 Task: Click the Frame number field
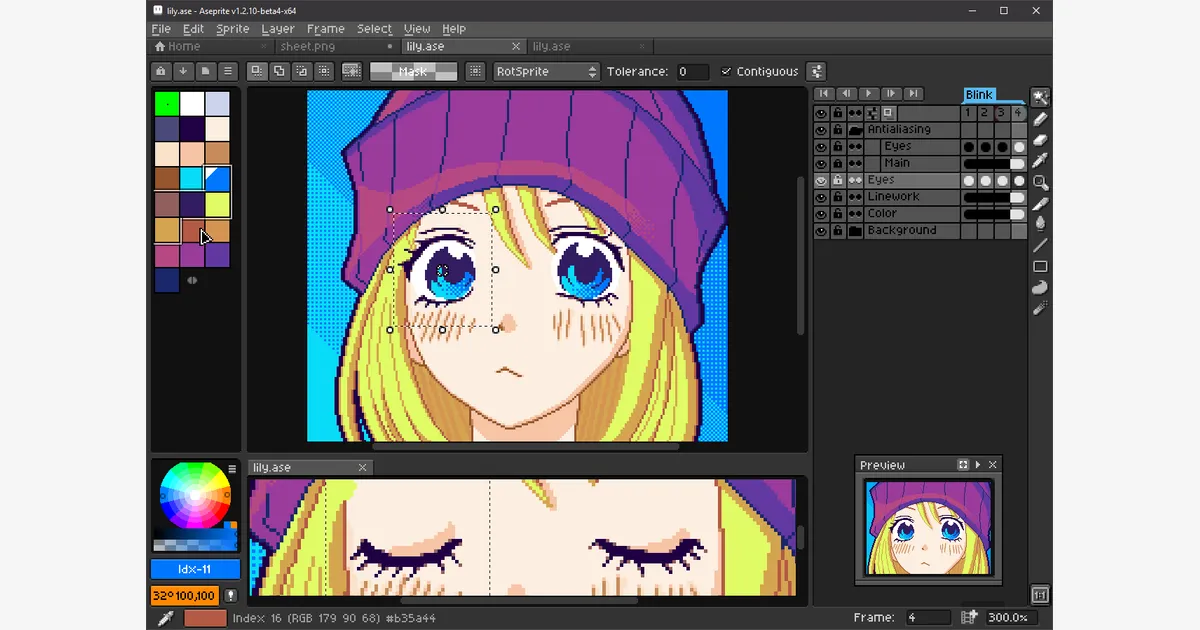coord(928,618)
